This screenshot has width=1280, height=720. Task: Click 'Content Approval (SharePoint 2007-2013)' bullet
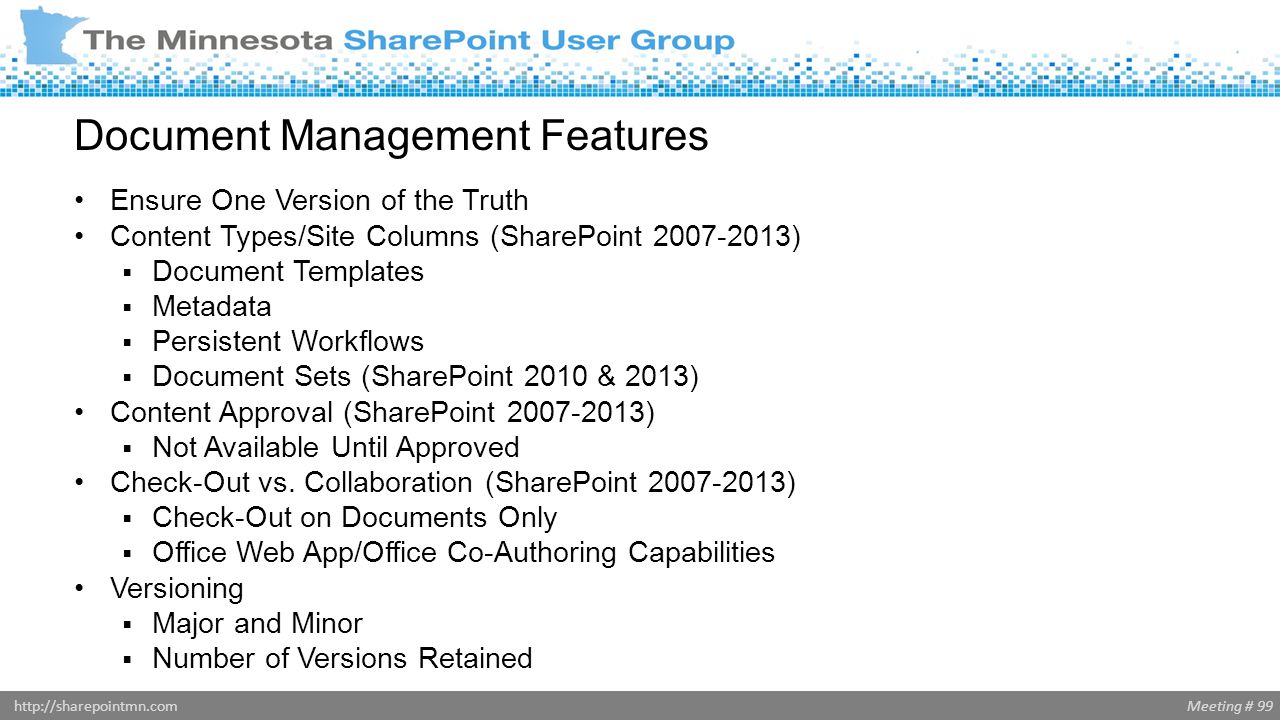click(x=382, y=413)
